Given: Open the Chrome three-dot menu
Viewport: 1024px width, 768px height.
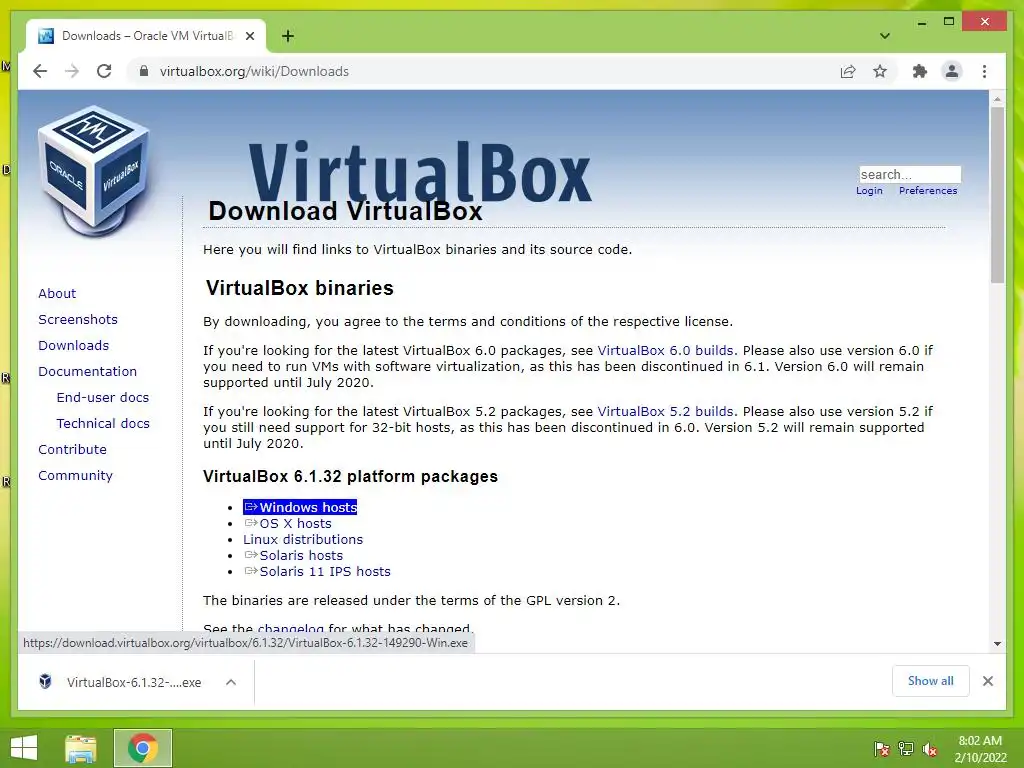Looking at the screenshot, I should (x=984, y=71).
